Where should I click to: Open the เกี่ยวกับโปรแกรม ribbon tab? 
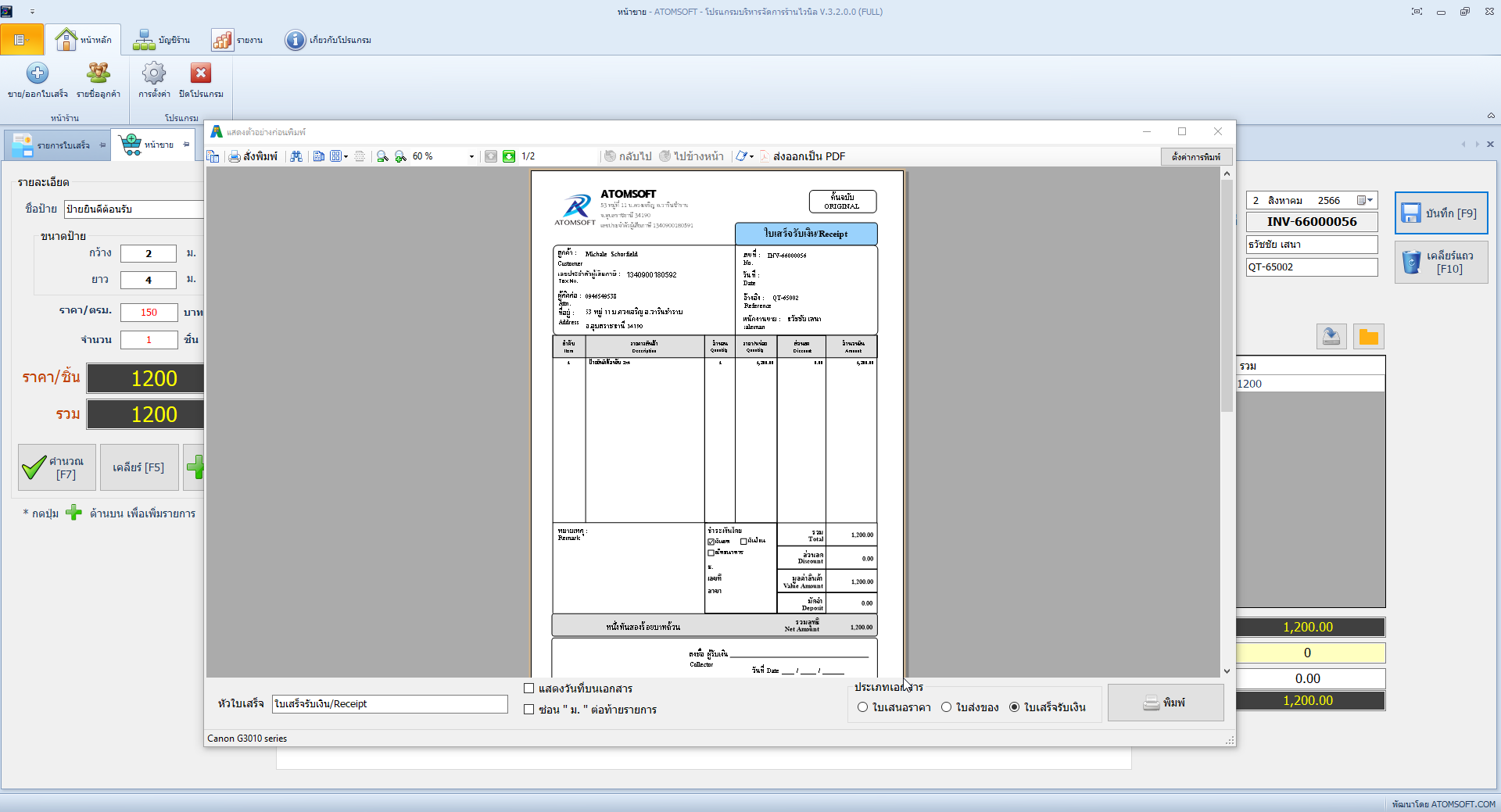[x=328, y=40]
